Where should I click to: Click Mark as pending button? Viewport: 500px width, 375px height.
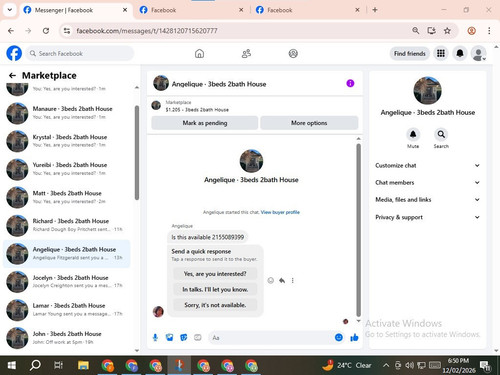(205, 123)
